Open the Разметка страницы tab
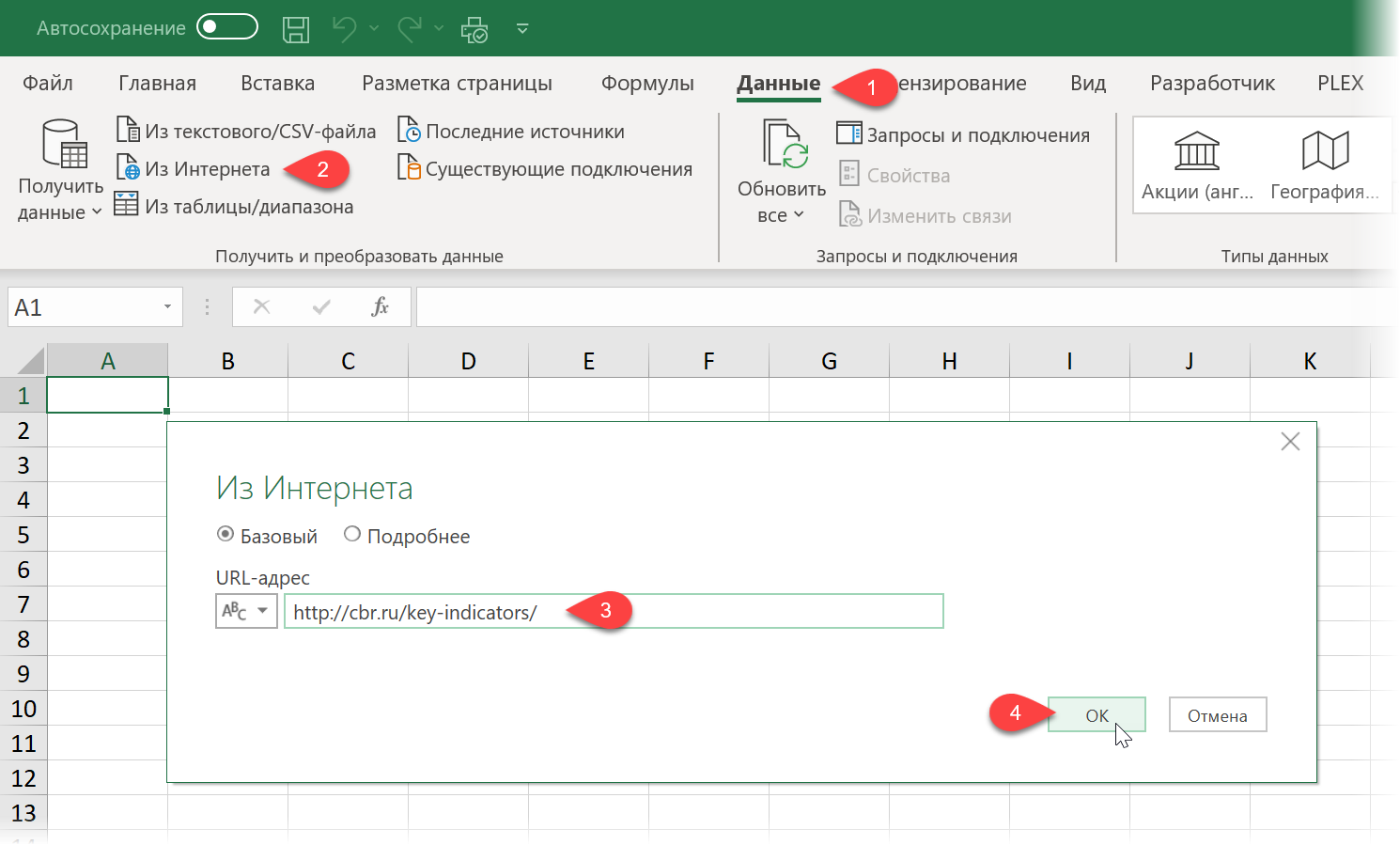 pyautogui.click(x=457, y=83)
